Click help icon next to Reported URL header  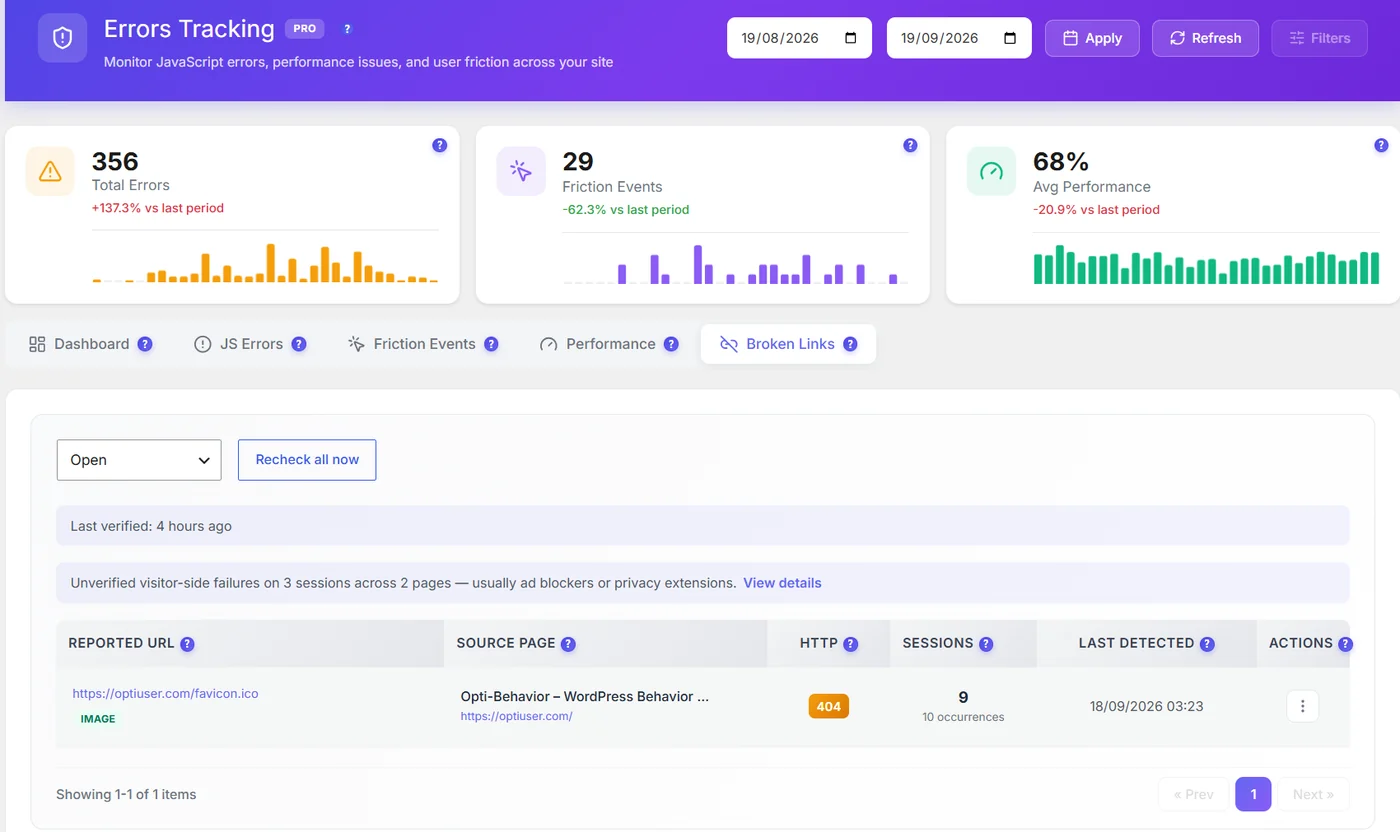(187, 644)
